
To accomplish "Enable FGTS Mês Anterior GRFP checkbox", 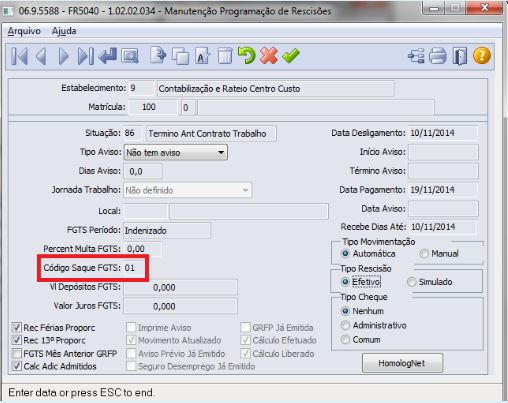I will coord(16,353).
